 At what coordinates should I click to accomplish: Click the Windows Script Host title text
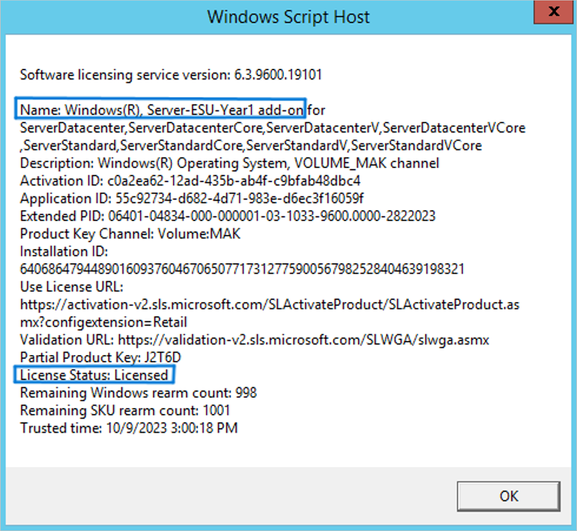(288, 17)
